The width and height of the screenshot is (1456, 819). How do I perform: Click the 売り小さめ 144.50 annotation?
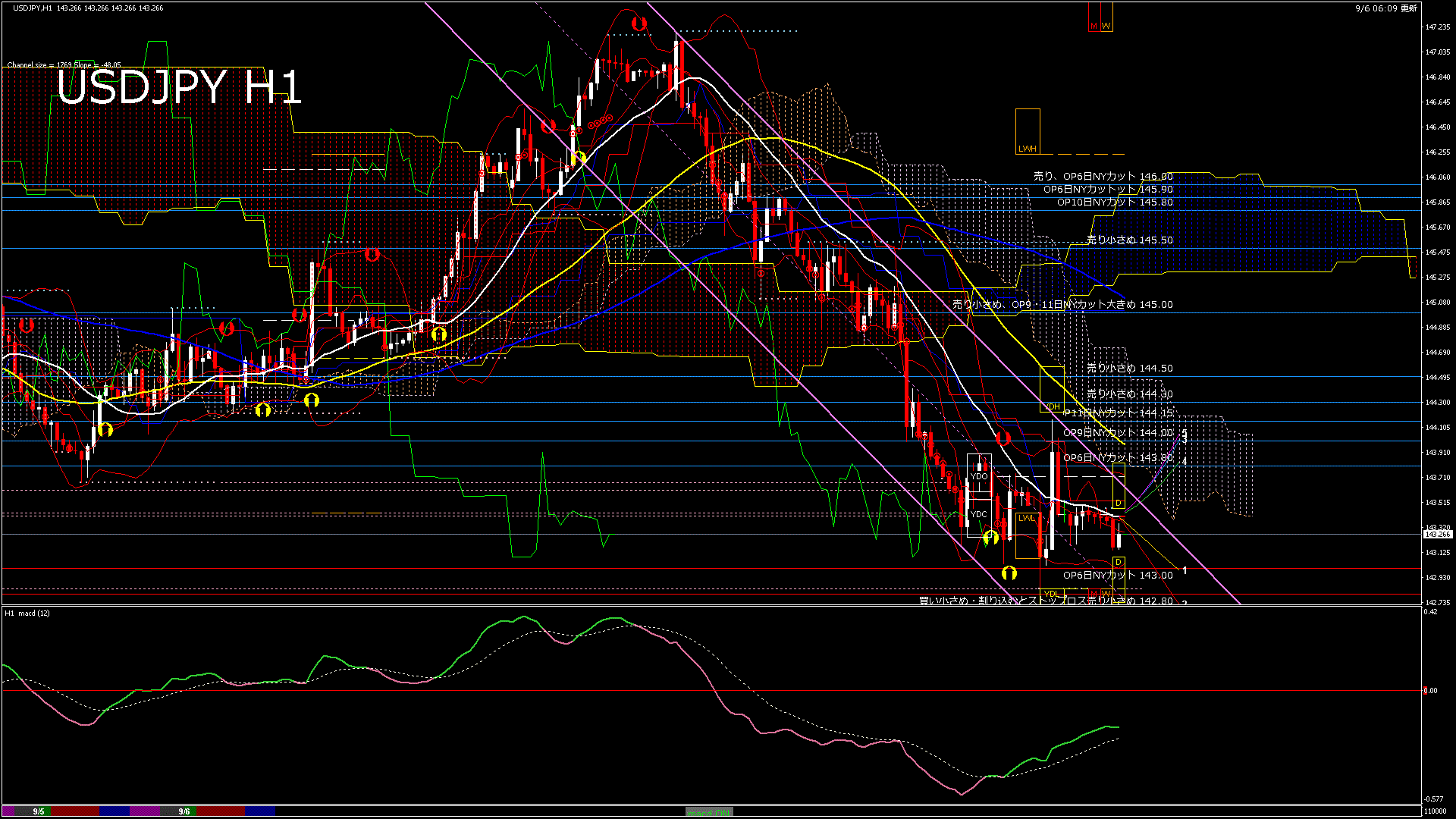pos(1129,368)
